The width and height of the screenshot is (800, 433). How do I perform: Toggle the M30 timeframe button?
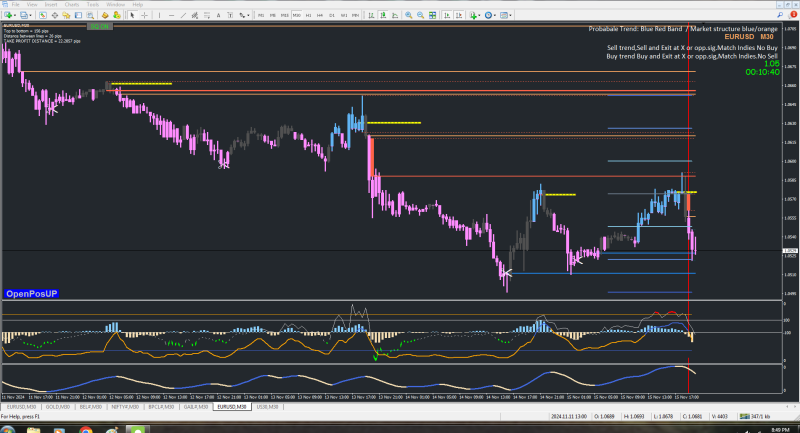click(297, 16)
